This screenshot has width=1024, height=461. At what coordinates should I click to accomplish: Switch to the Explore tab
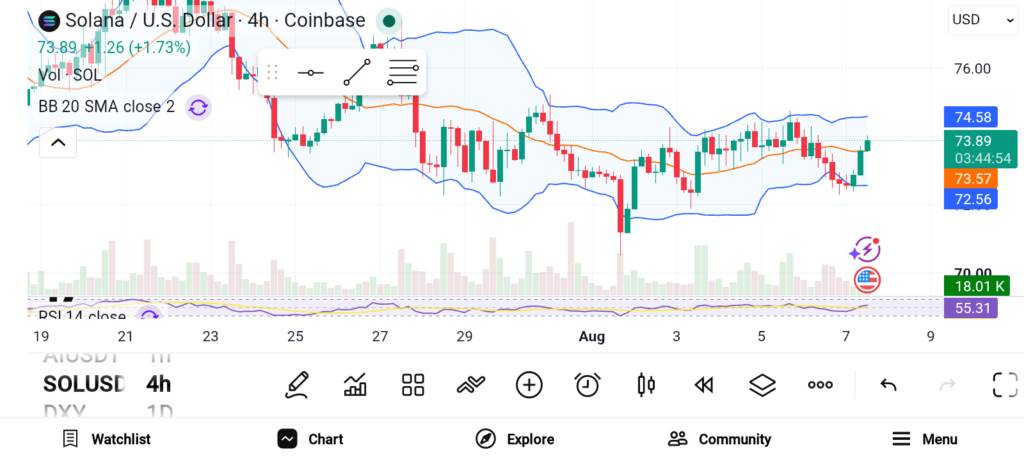515,439
